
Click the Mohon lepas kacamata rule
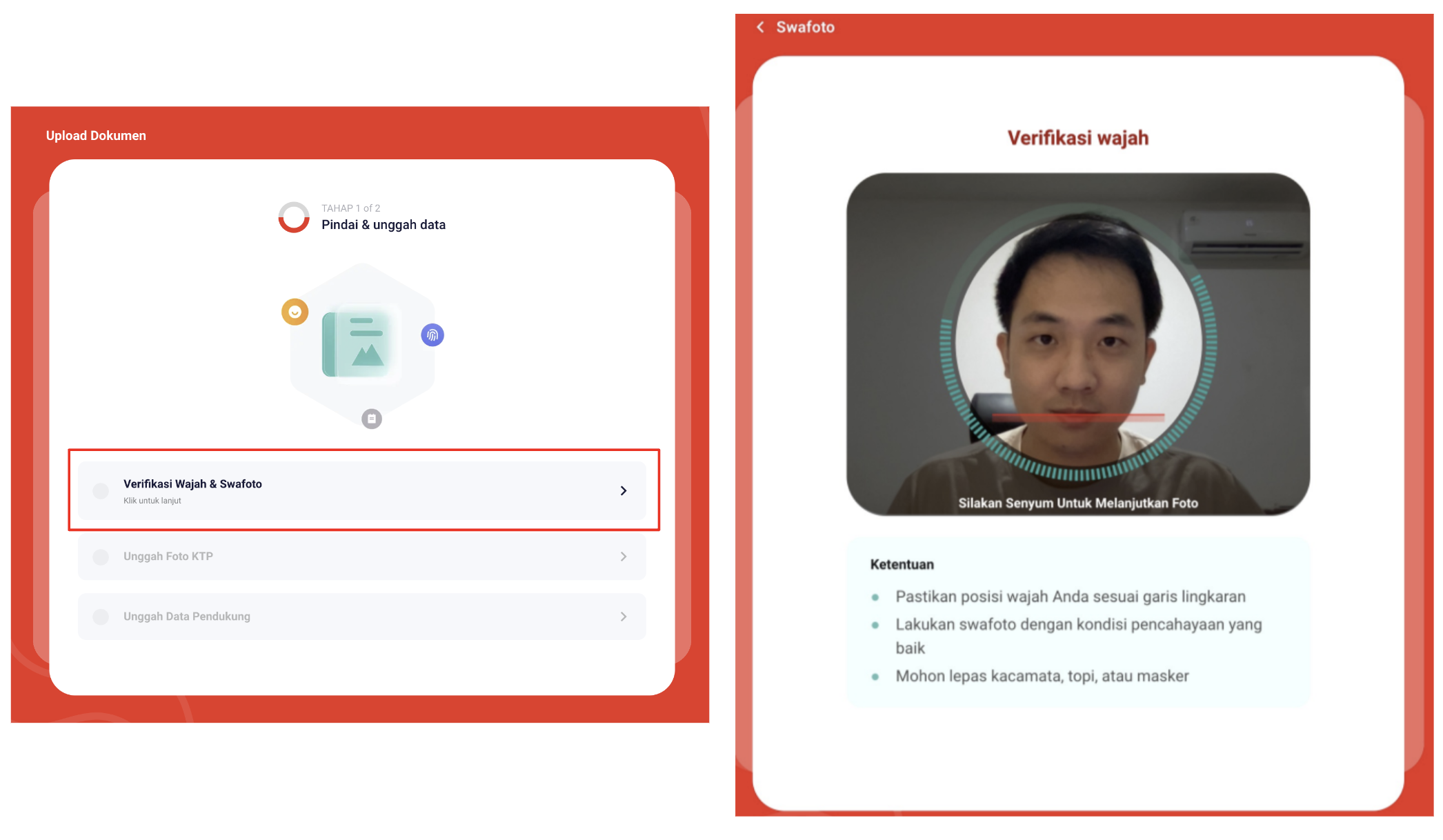[x=1042, y=676]
